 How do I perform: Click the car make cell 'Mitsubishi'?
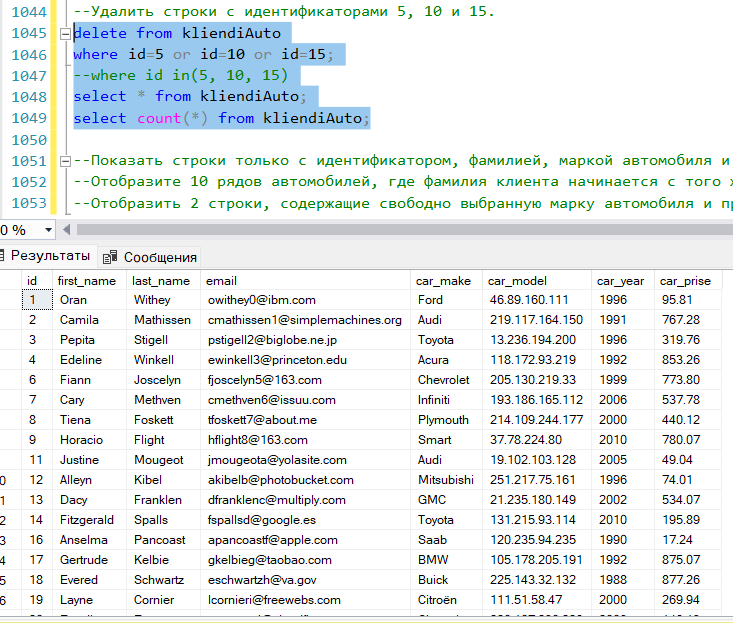pos(446,480)
